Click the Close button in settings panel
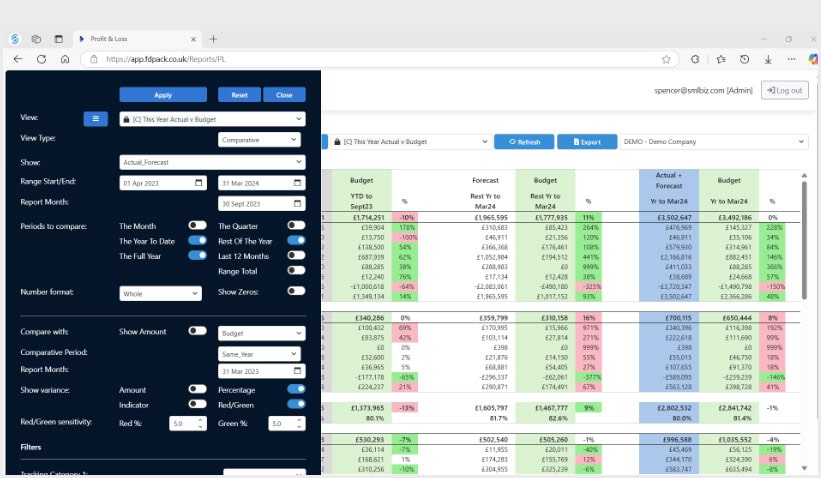Image resolution: width=821 pixels, height=478 pixels. 284,95
